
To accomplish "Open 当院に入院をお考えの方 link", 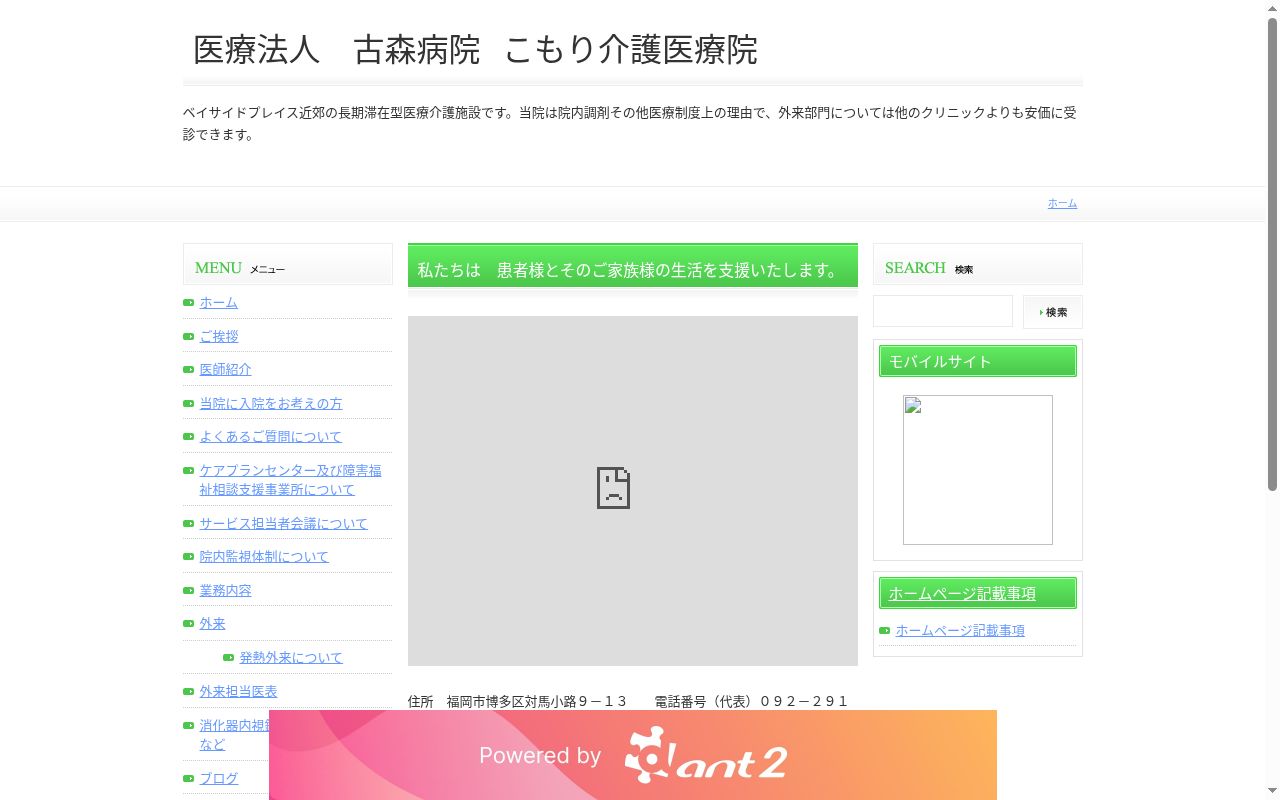I will (x=270, y=404).
